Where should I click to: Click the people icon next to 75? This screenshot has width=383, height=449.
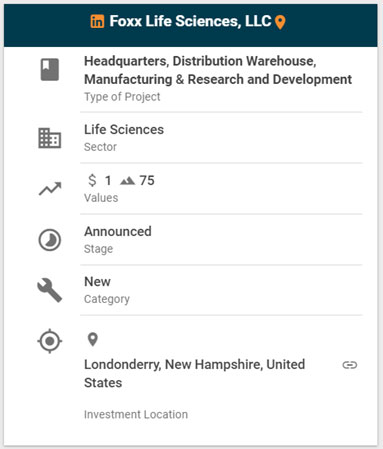(127, 181)
